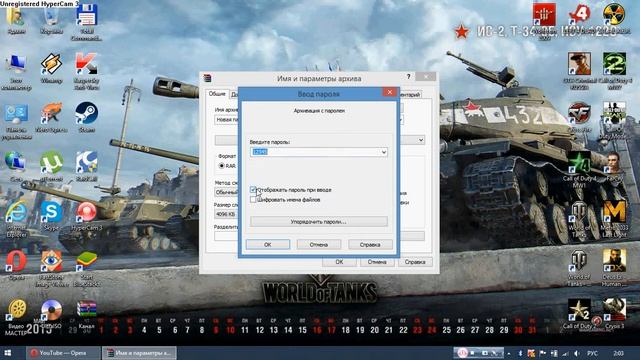This screenshot has height=360, width=640.
Task: Launch Left 4 Dead desktop shortcut
Action: 579,20
